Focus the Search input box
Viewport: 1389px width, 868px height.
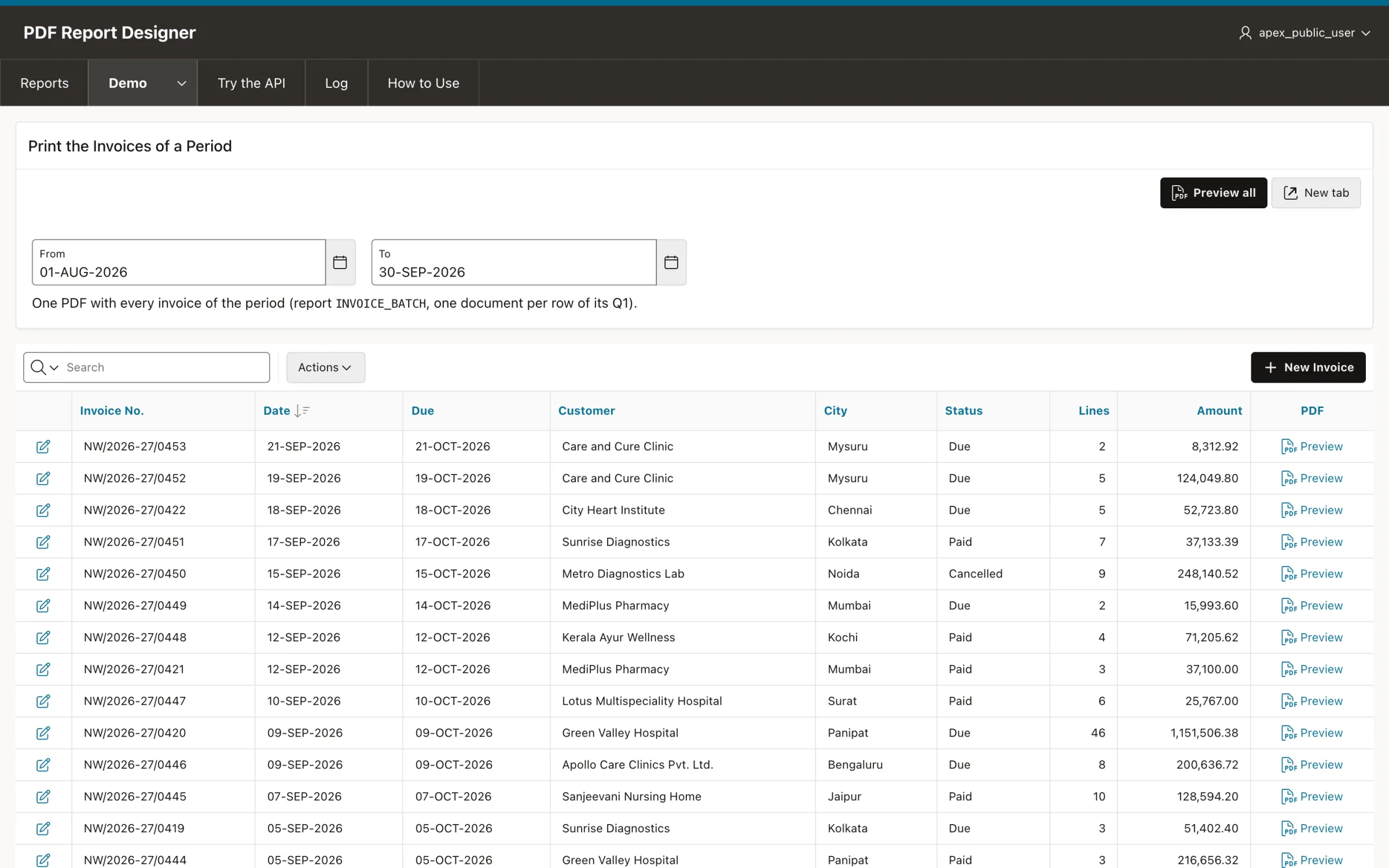165,367
